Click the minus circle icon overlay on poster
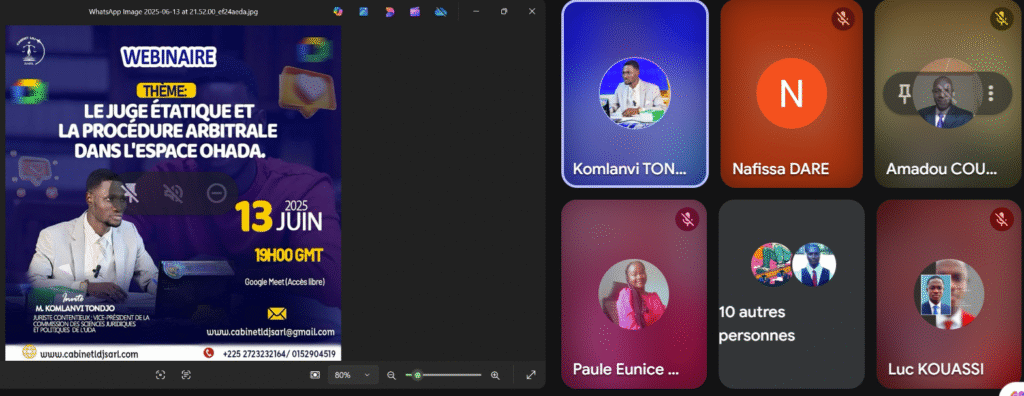Screen dimensions: 1024x396 pyautogui.click(x=216, y=193)
